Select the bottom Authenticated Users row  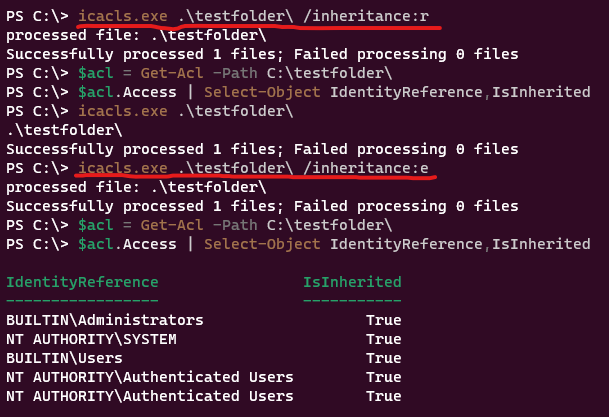point(150,396)
